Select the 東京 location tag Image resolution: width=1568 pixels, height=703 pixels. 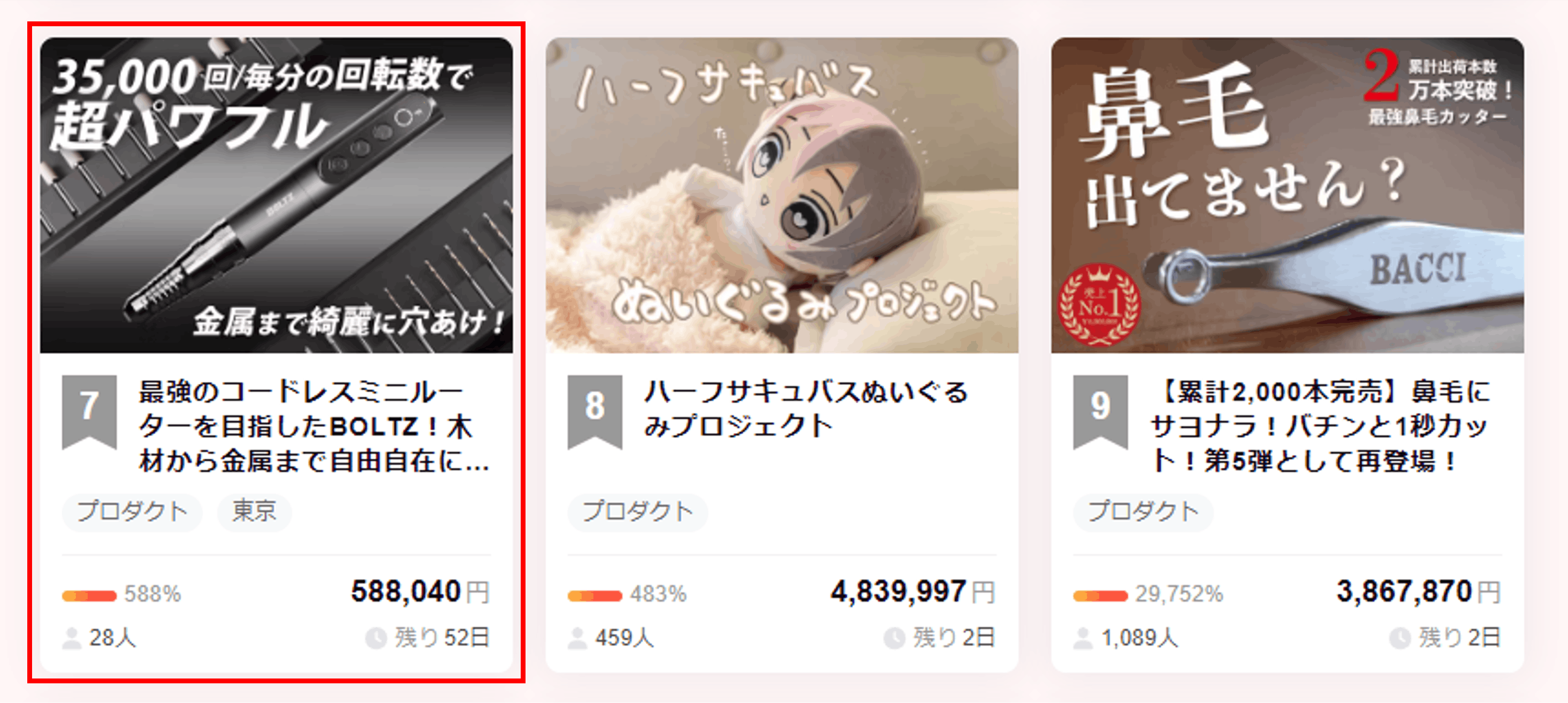click(x=254, y=512)
